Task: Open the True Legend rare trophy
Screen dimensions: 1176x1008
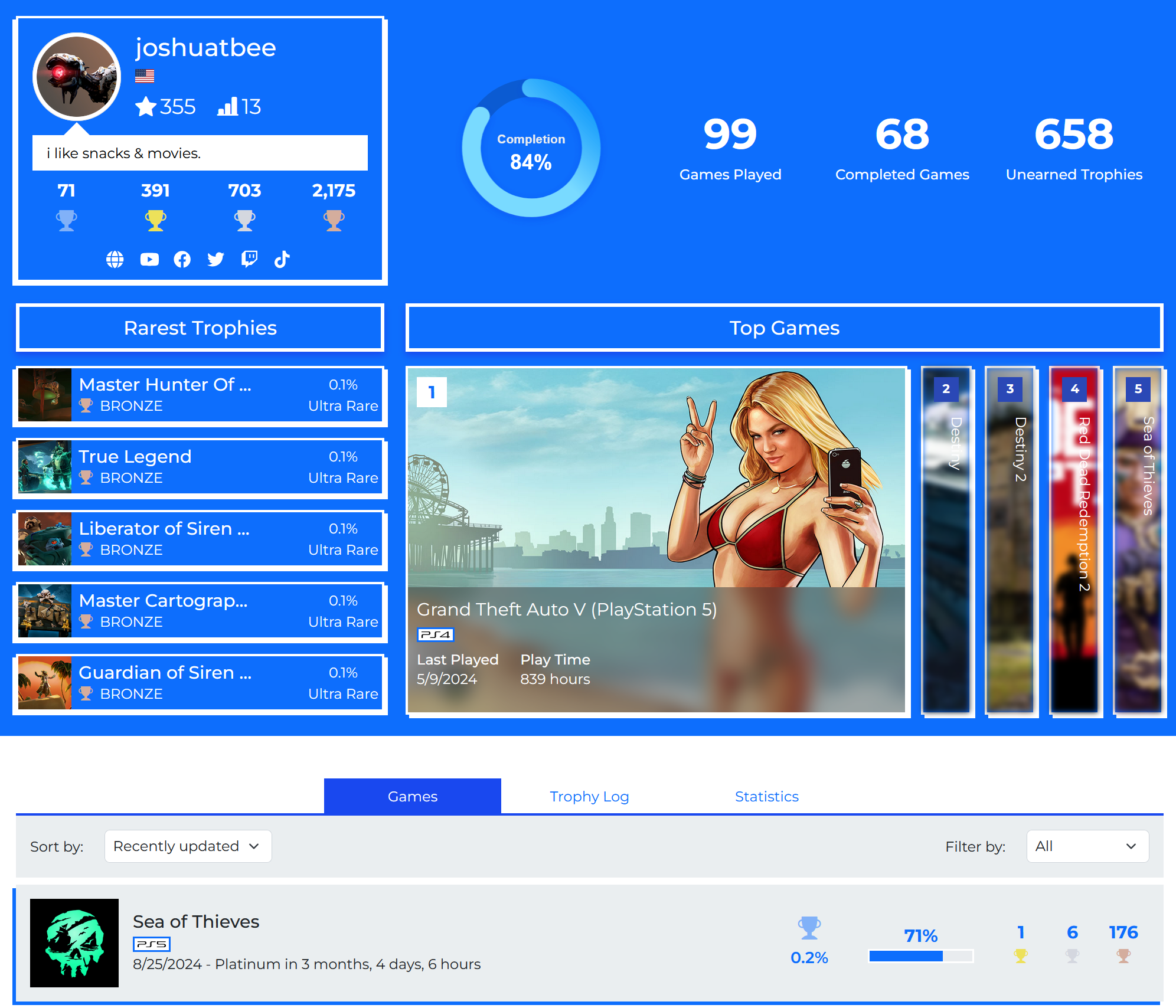Action: pos(200,467)
